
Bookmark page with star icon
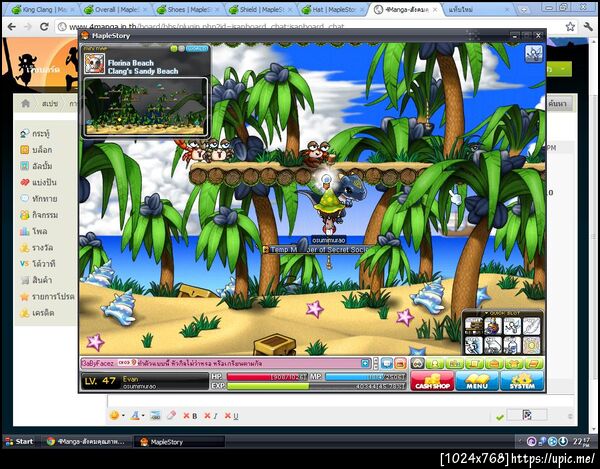[570, 26]
